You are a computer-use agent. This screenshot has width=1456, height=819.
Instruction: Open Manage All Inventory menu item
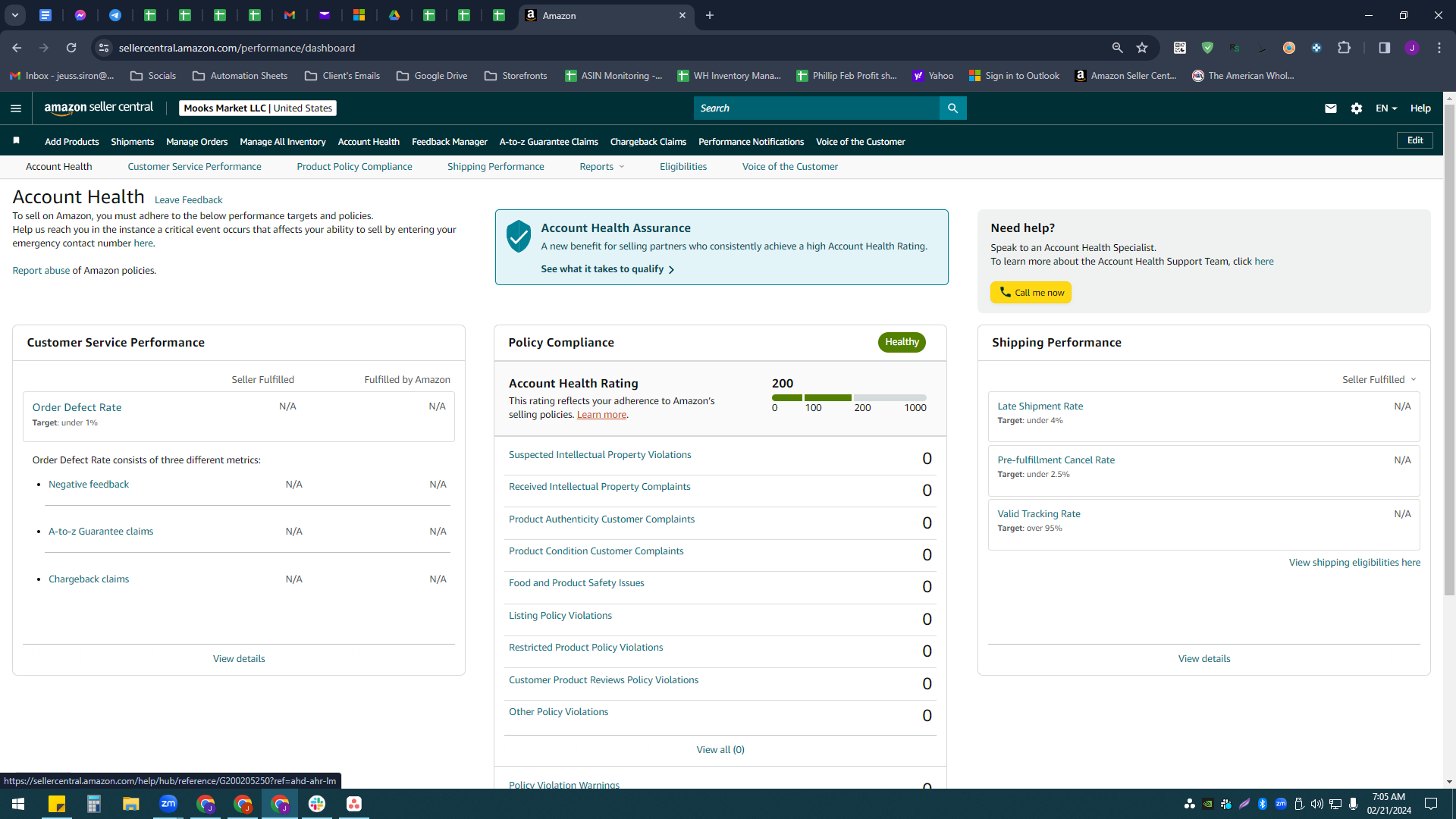[283, 142]
